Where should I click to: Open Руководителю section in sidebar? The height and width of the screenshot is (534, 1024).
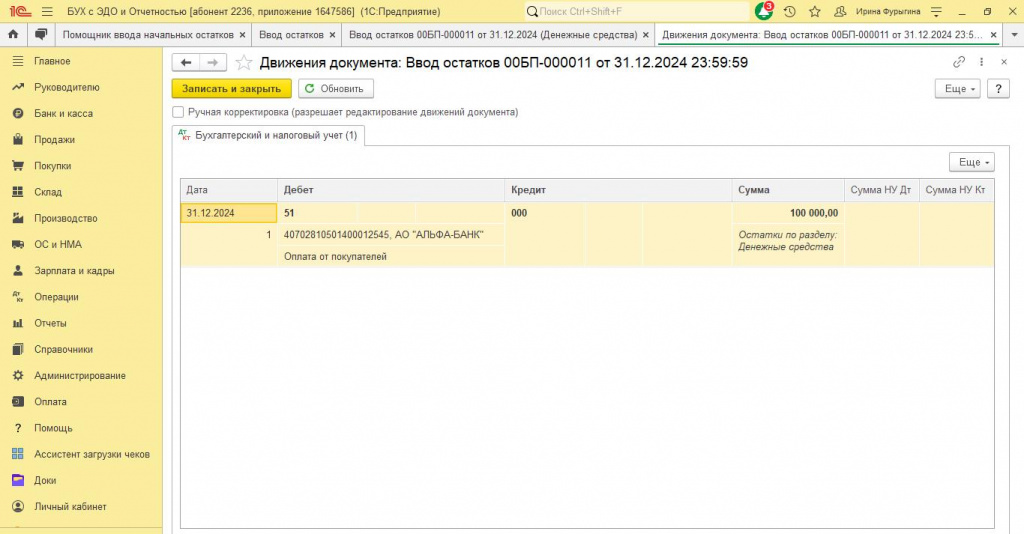(x=67, y=87)
